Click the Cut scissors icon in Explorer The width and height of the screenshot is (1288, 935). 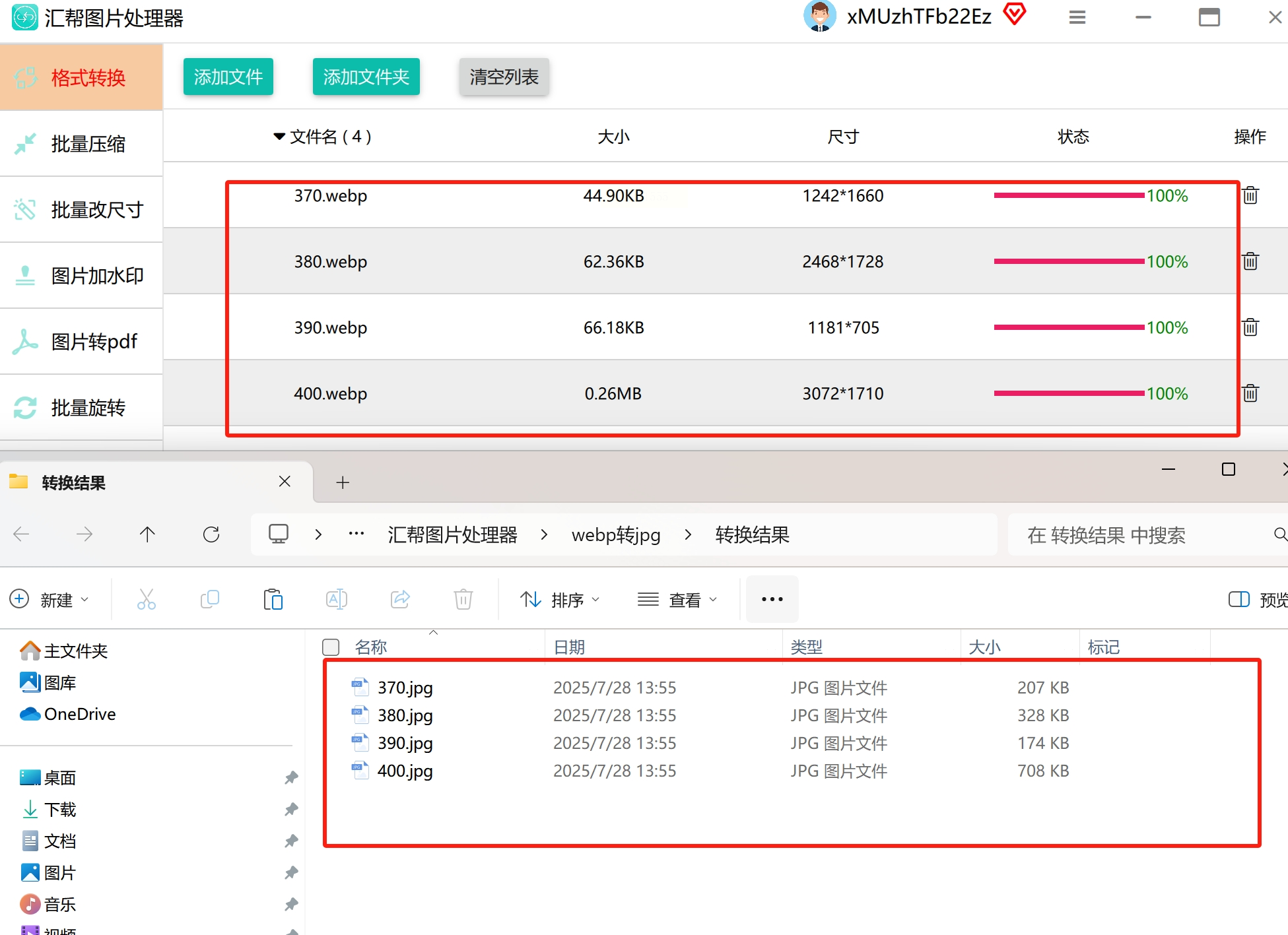click(x=146, y=599)
